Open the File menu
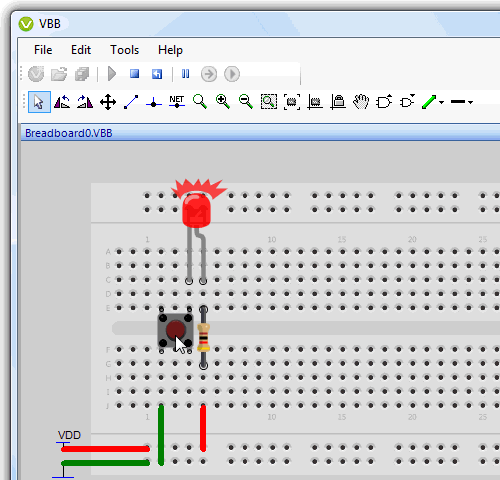 point(43,50)
